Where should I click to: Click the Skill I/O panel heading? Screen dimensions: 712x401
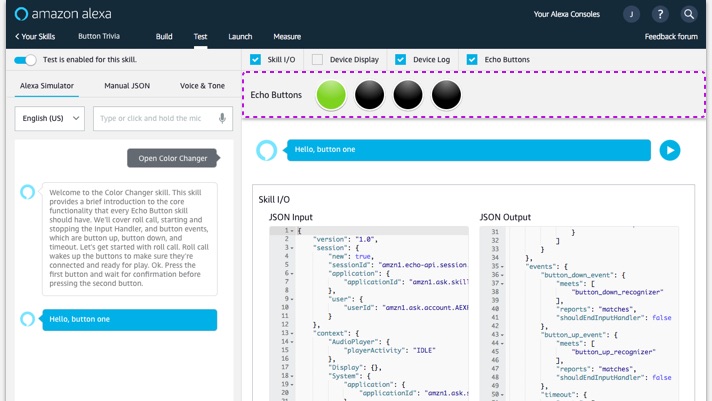pyautogui.click(x=274, y=199)
